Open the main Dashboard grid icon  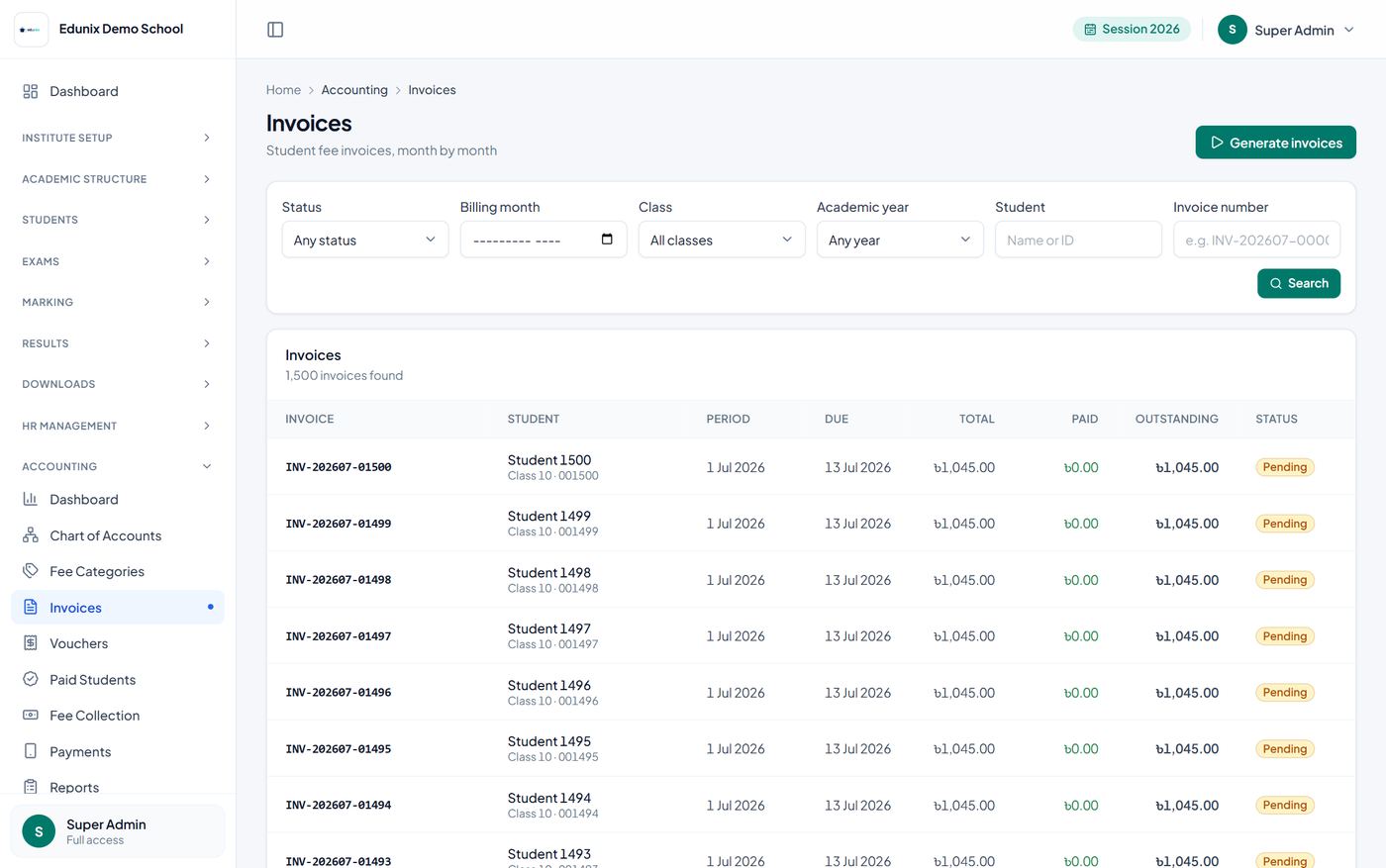click(x=31, y=91)
